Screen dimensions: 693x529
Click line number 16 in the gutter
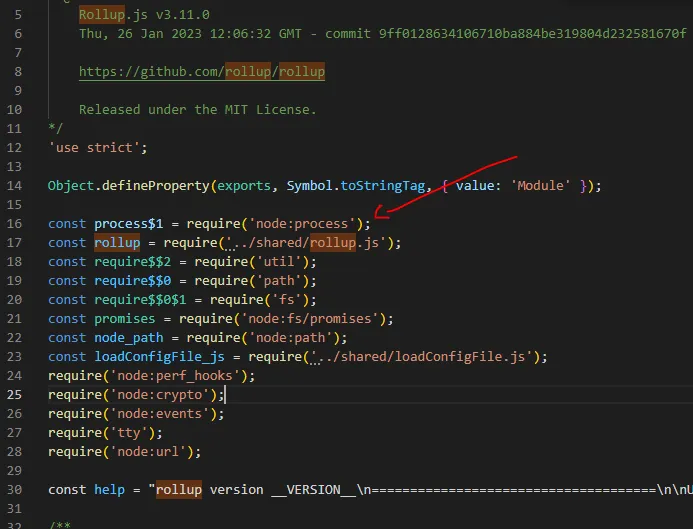click(14, 224)
